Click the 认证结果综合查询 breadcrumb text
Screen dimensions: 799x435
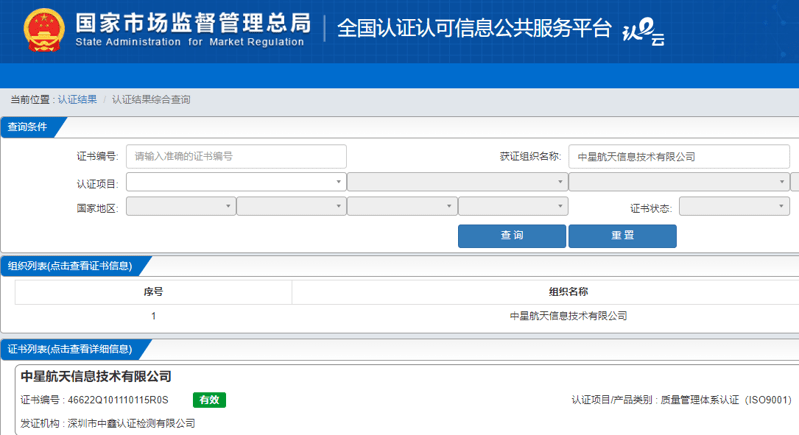point(151,99)
